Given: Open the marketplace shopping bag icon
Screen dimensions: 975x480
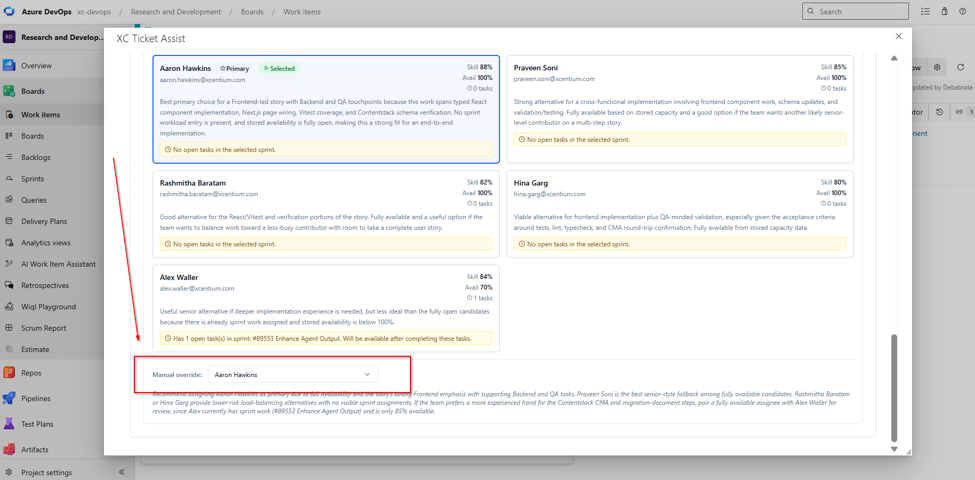Looking at the screenshot, I should click(x=945, y=11).
